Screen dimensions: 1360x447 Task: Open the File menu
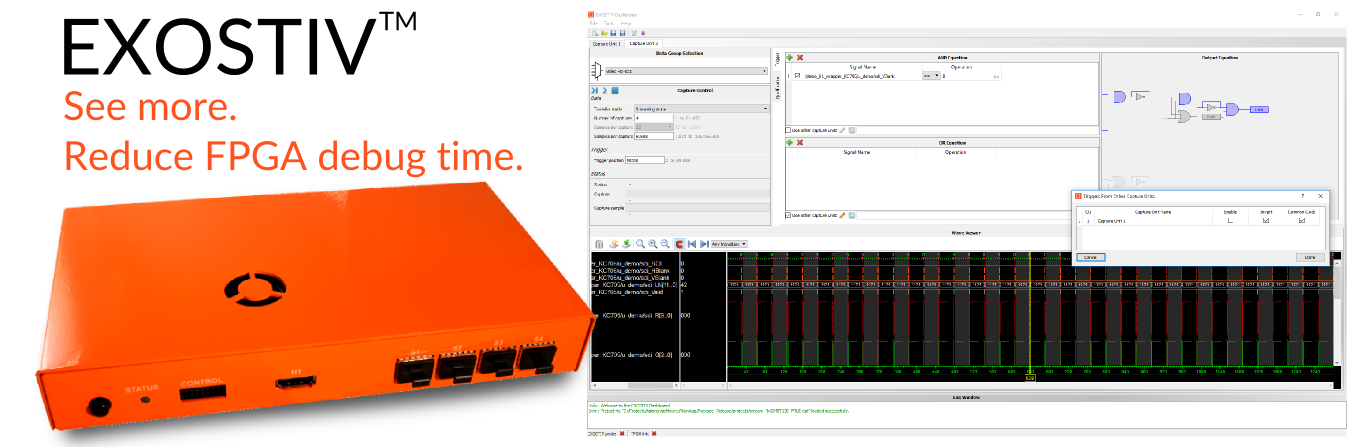coord(592,24)
